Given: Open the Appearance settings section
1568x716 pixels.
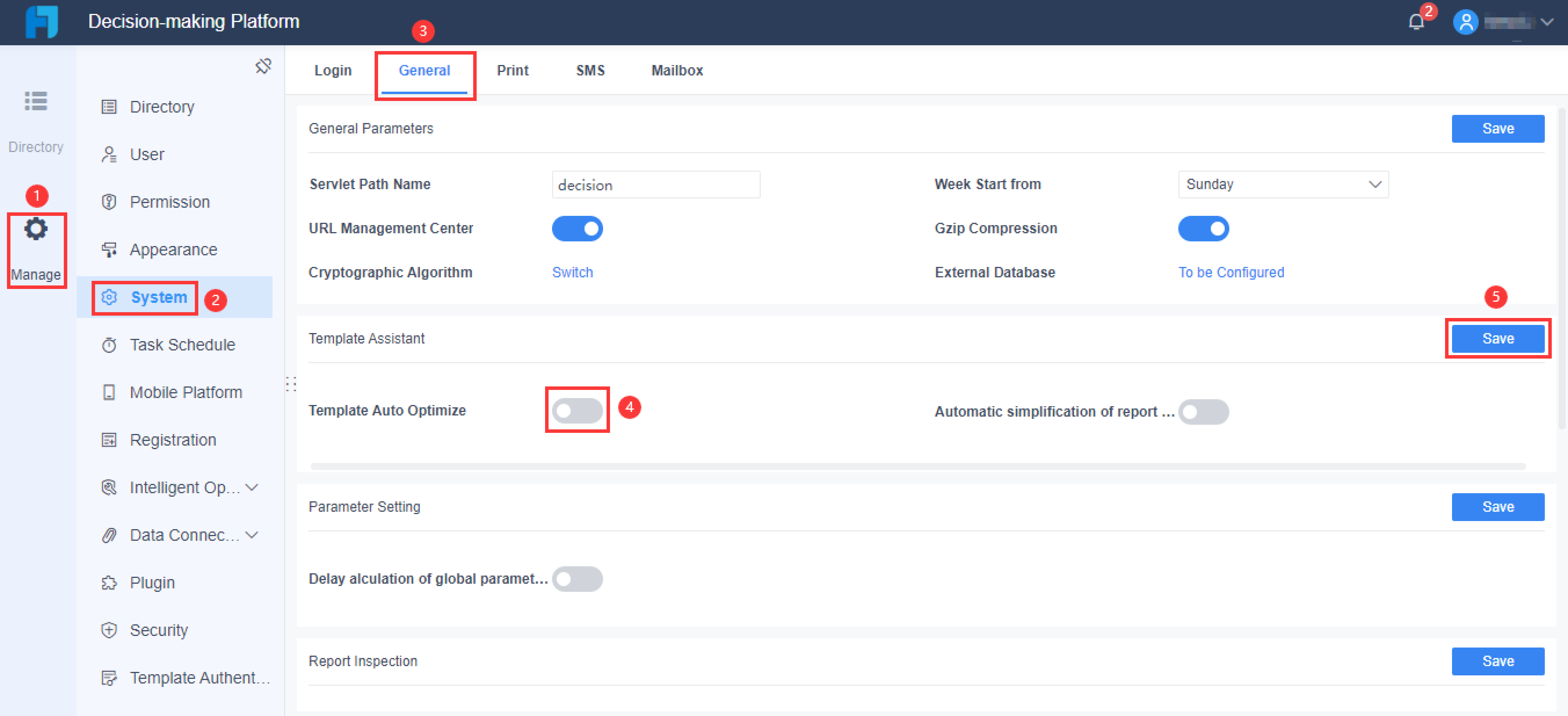Looking at the screenshot, I should (173, 249).
